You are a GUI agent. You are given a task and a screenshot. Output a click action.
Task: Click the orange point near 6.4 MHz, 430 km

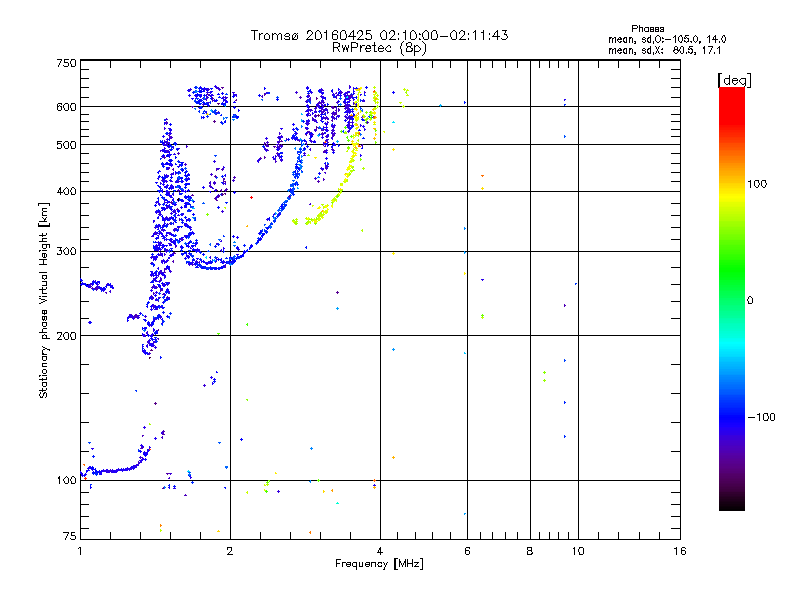click(x=482, y=176)
